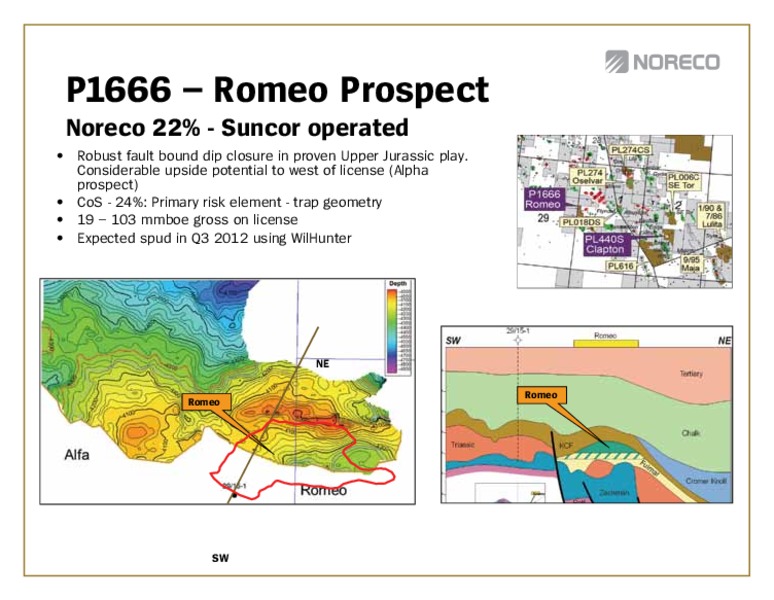Click the "19 – 103 mmboe gross on license" bullet
The width and height of the screenshot is (774, 600).
[187, 220]
